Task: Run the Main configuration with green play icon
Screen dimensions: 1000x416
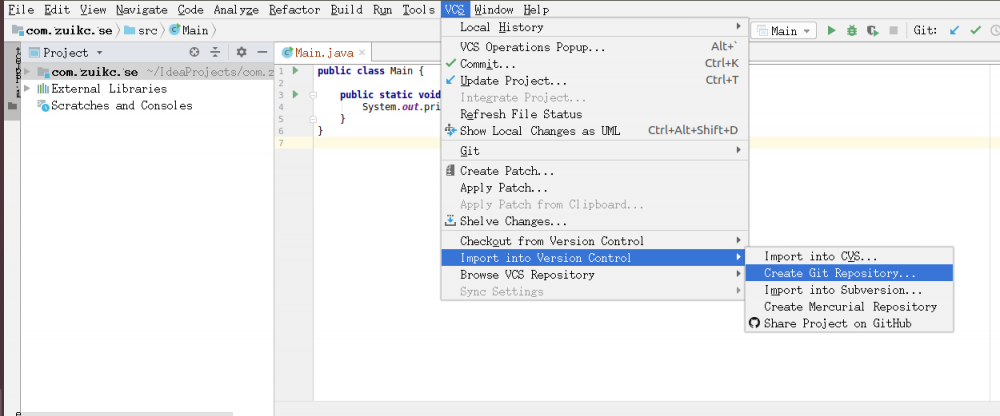Action: click(x=831, y=31)
